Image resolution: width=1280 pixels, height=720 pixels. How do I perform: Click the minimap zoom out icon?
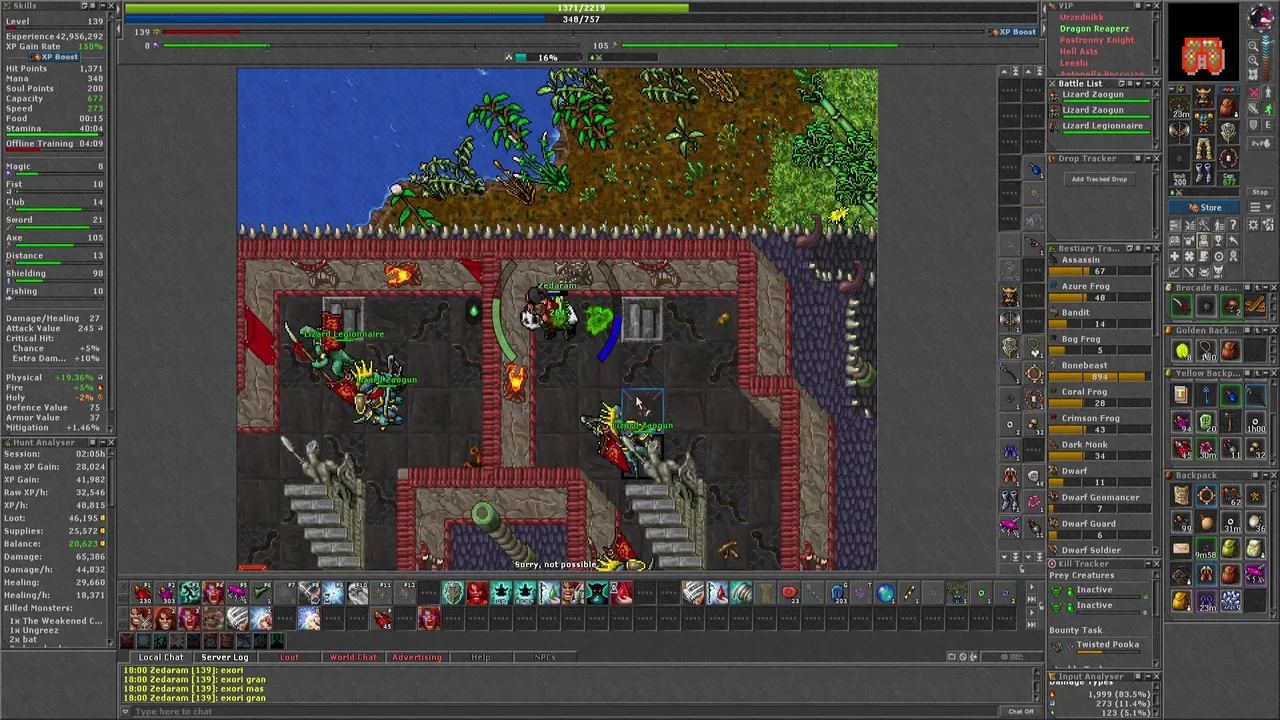(1253, 46)
